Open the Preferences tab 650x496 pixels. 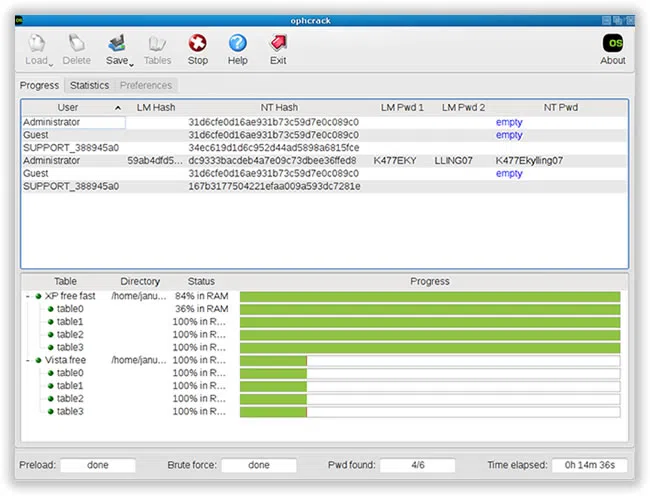146,86
